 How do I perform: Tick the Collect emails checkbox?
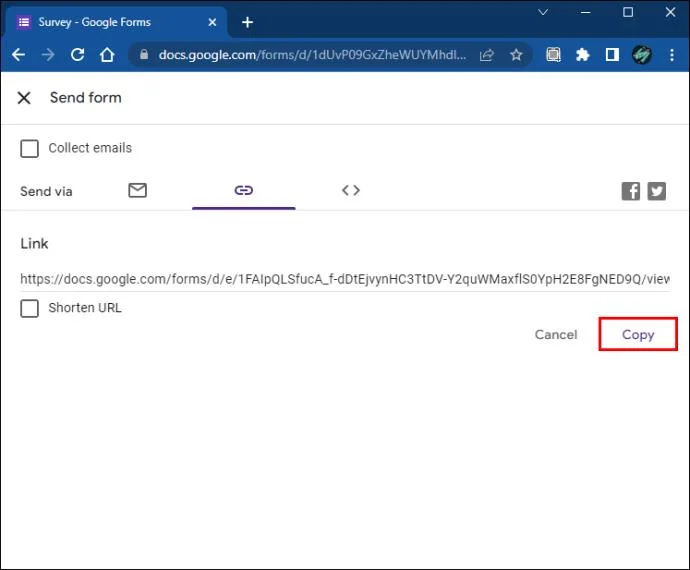click(x=29, y=148)
